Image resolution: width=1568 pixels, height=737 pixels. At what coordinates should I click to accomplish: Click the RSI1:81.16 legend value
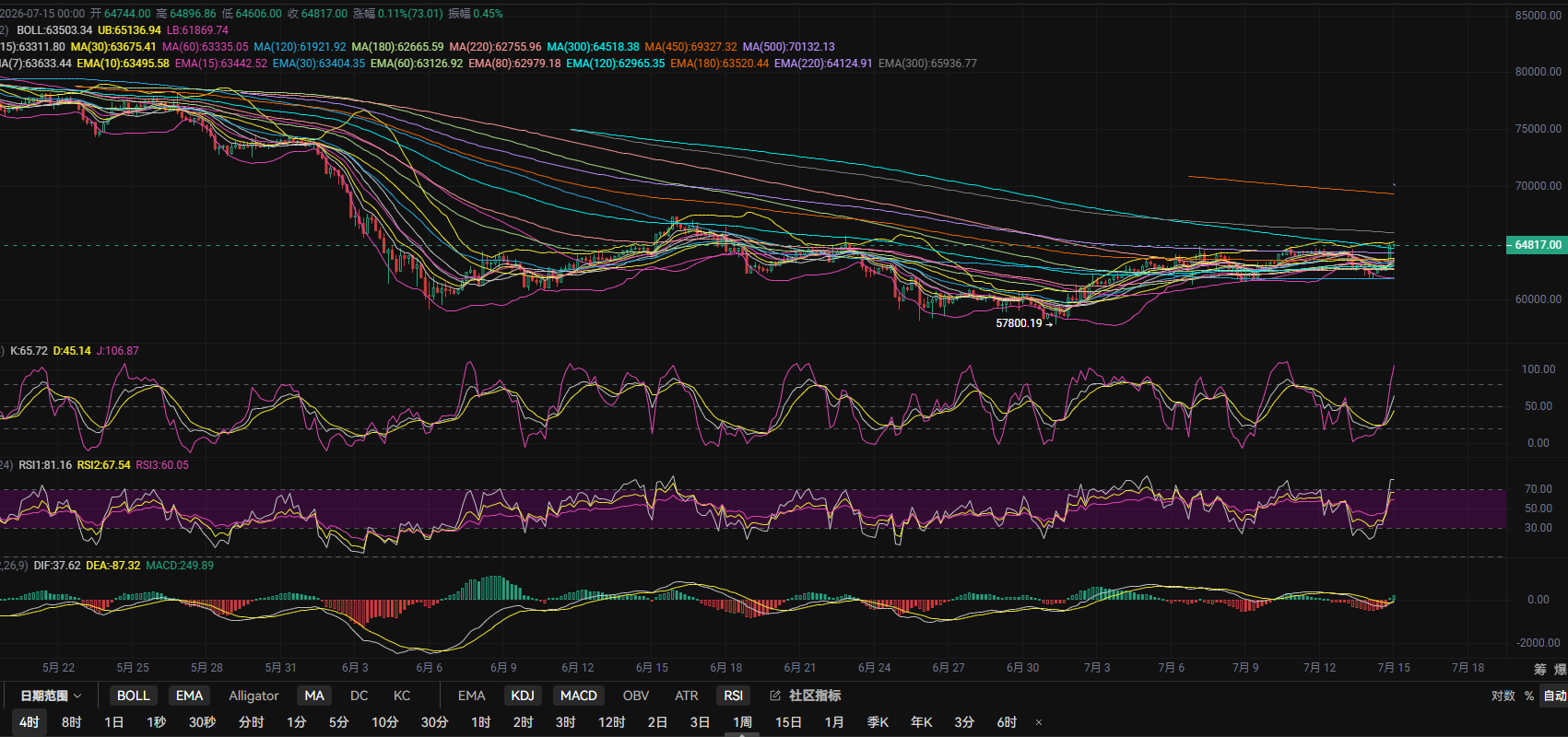point(45,465)
